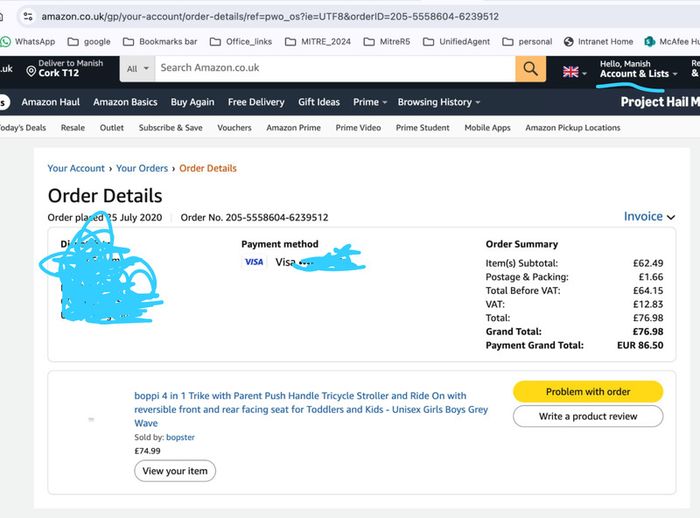Click the orange search magnifier button

click(530, 69)
